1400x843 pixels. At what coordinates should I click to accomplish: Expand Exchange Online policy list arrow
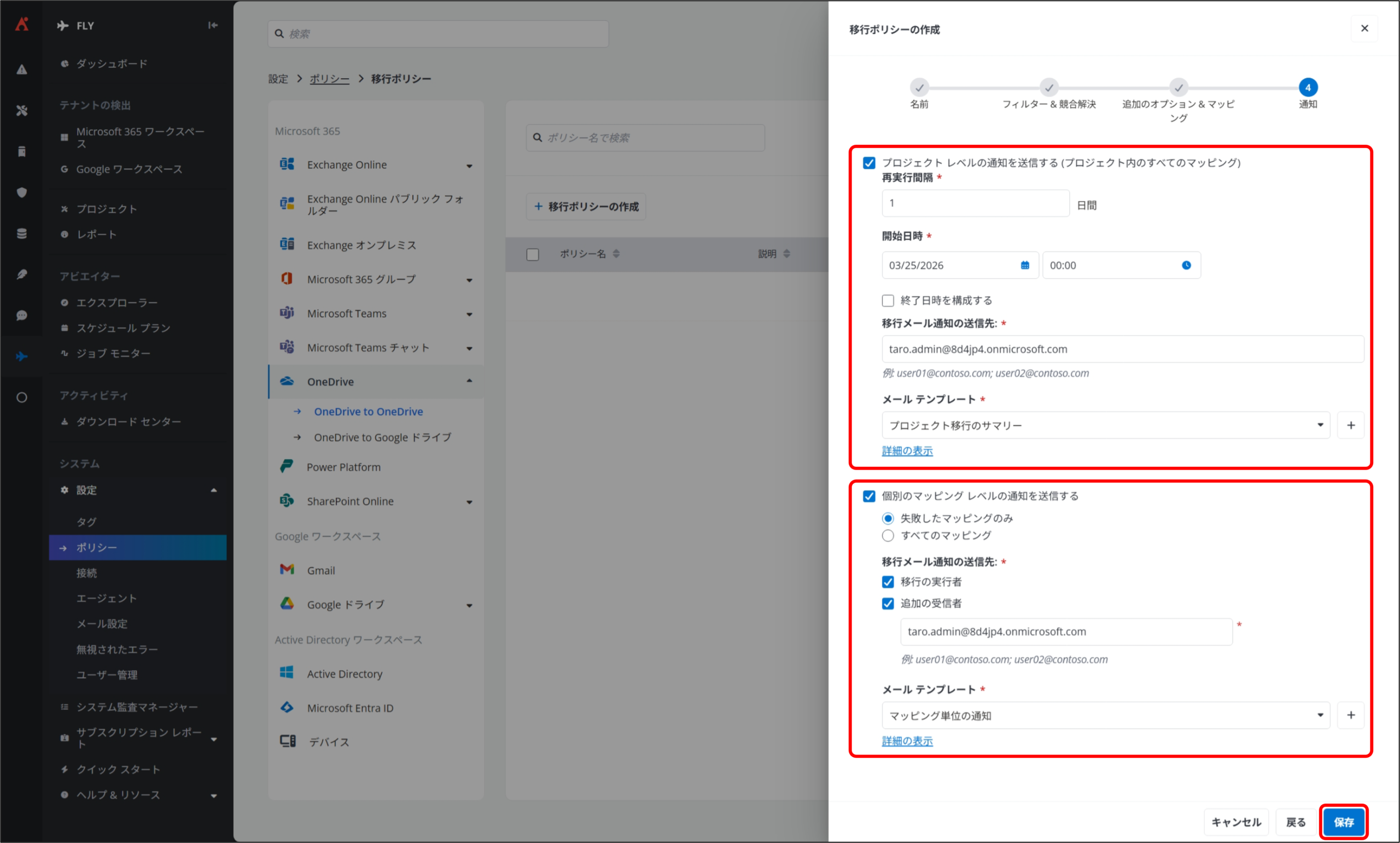coord(469,165)
